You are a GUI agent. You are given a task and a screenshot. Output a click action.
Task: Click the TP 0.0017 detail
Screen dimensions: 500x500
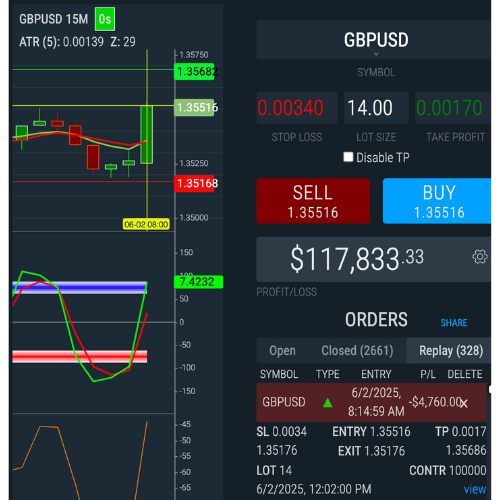(x=461, y=432)
